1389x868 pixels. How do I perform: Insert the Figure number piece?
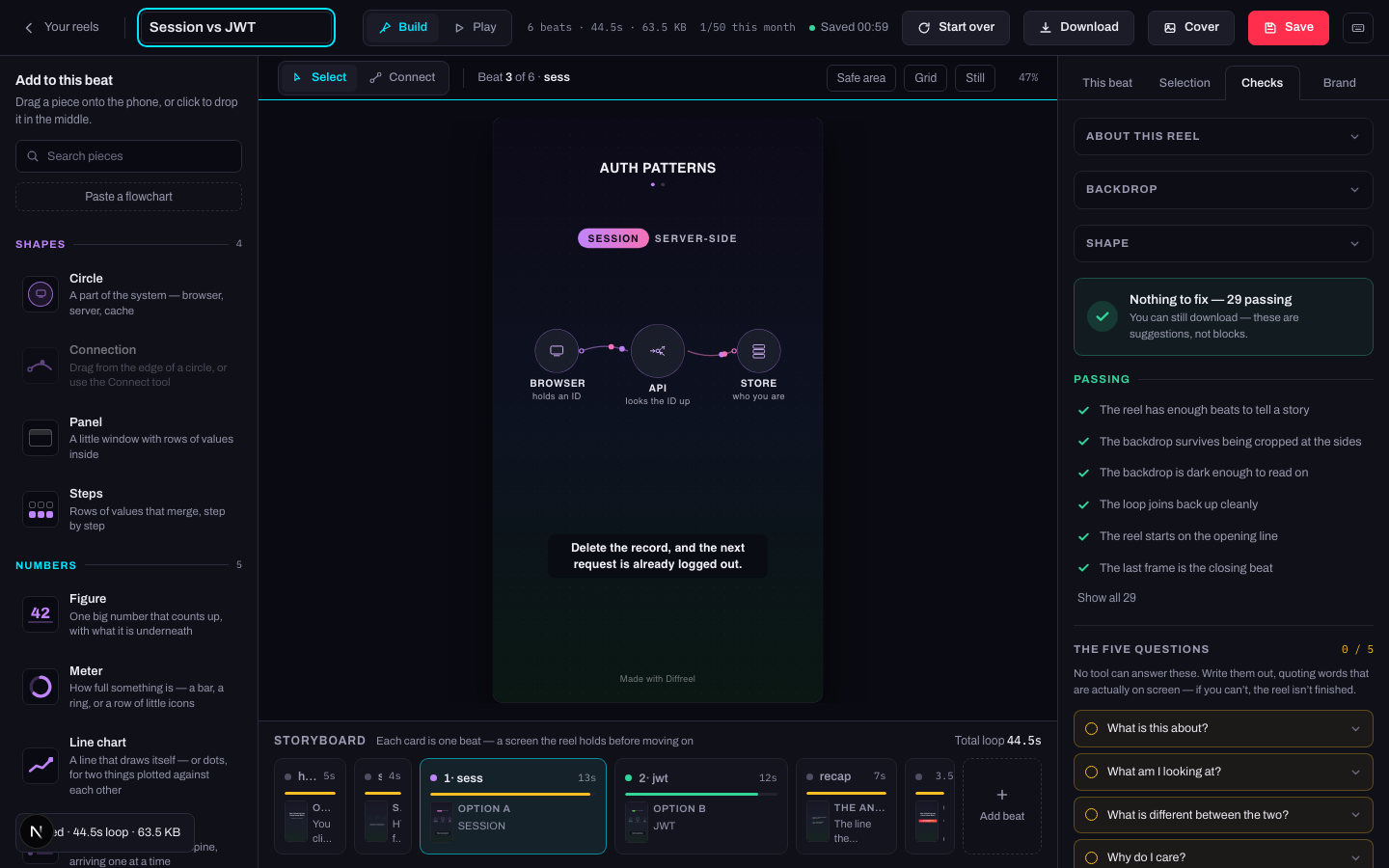tap(129, 614)
